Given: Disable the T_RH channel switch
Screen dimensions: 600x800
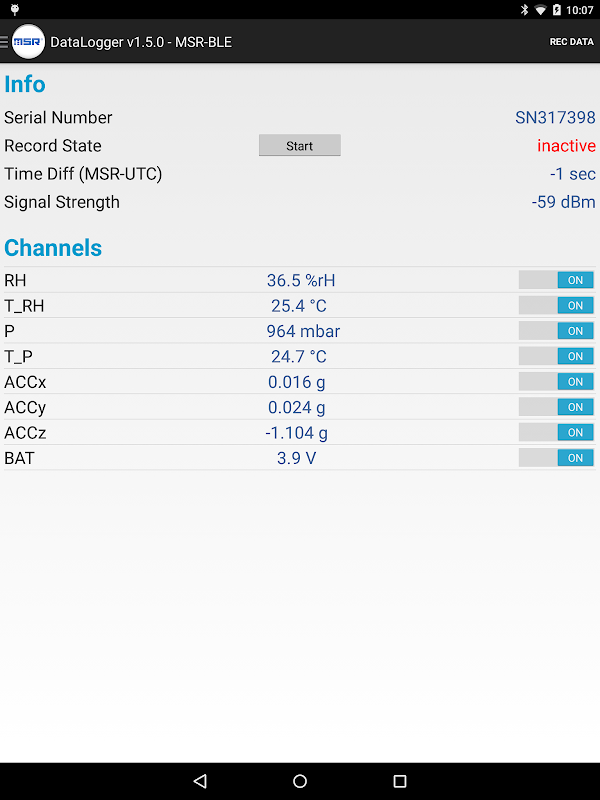Looking at the screenshot, I should [556, 305].
